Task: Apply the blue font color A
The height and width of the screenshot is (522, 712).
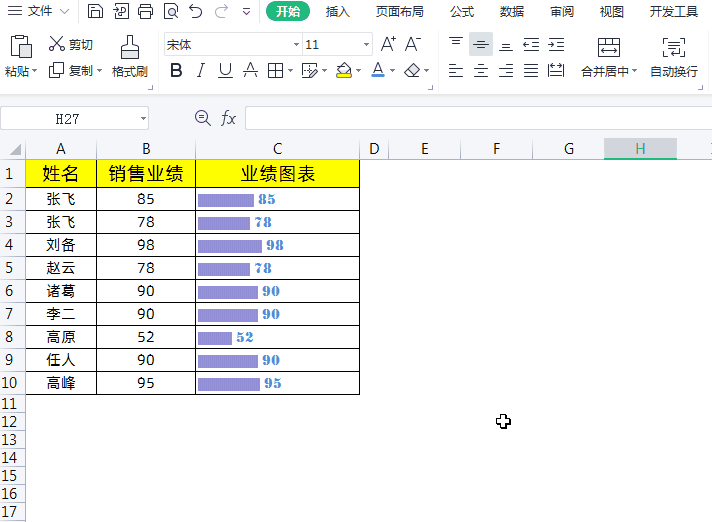Action: 378,70
